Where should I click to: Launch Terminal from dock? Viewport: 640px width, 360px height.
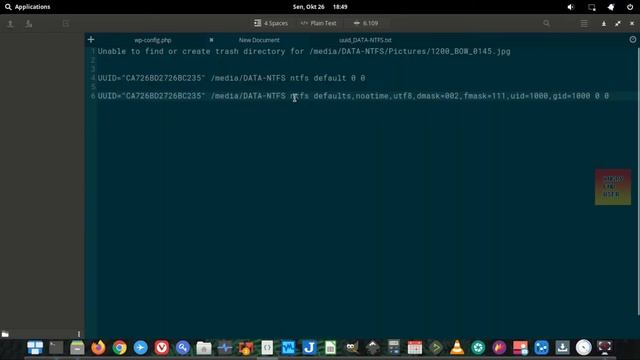[x=56, y=348]
